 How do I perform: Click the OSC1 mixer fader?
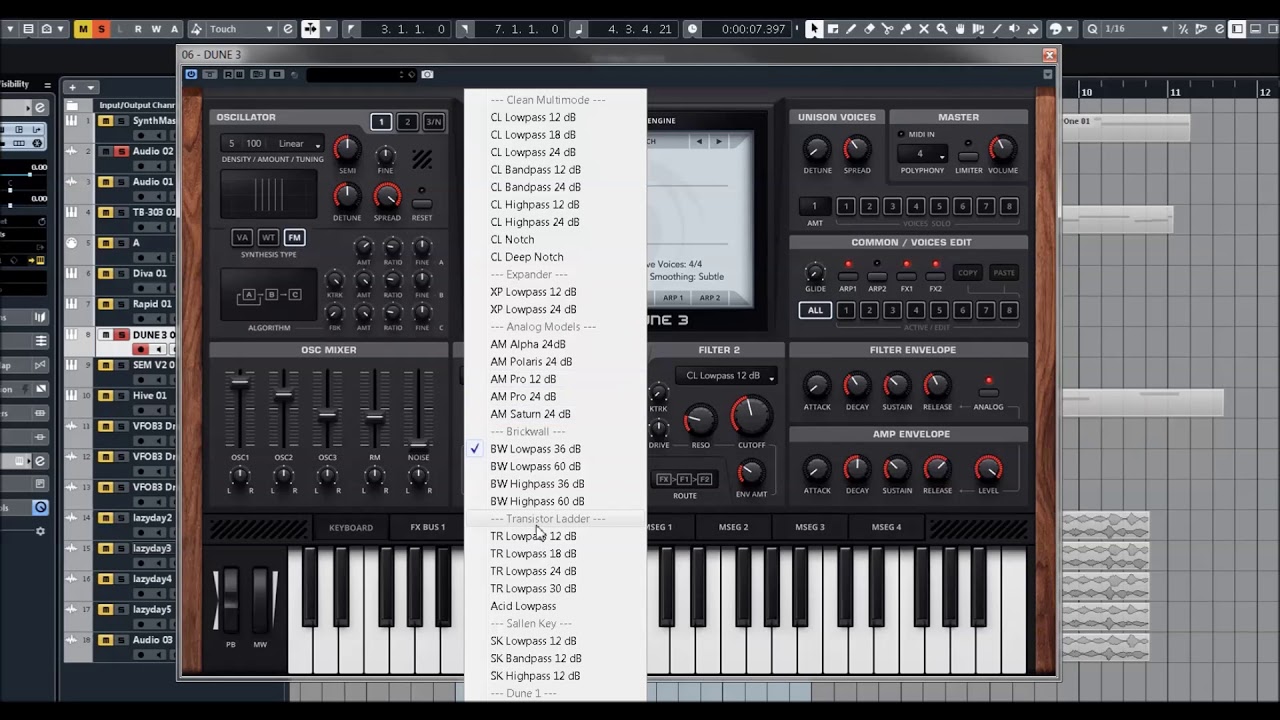pos(239,381)
